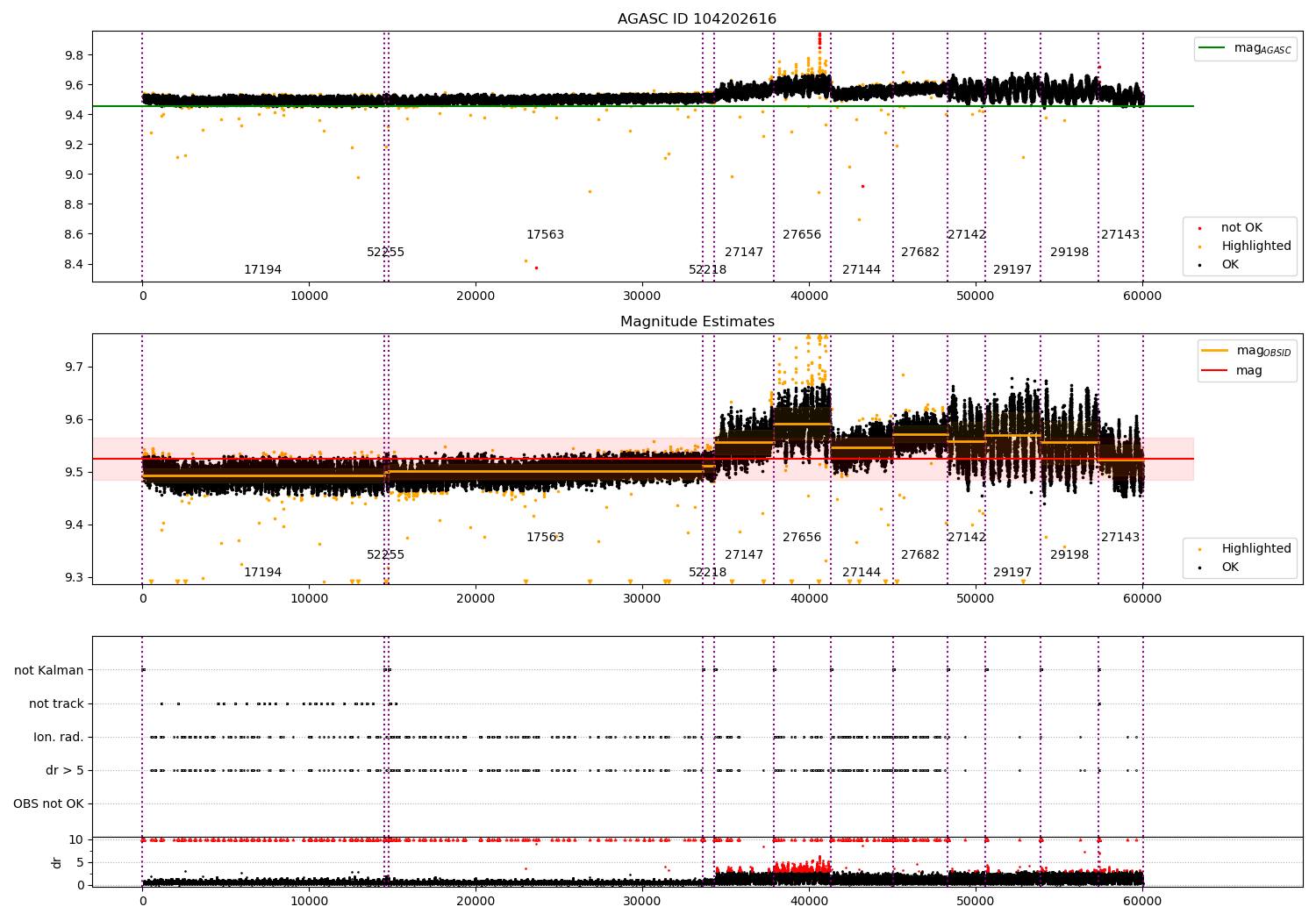This screenshot has width=1316, height=921.
Task: Click obsid label 17194 in the Magnitude Estimates plot
Action: tap(262, 573)
